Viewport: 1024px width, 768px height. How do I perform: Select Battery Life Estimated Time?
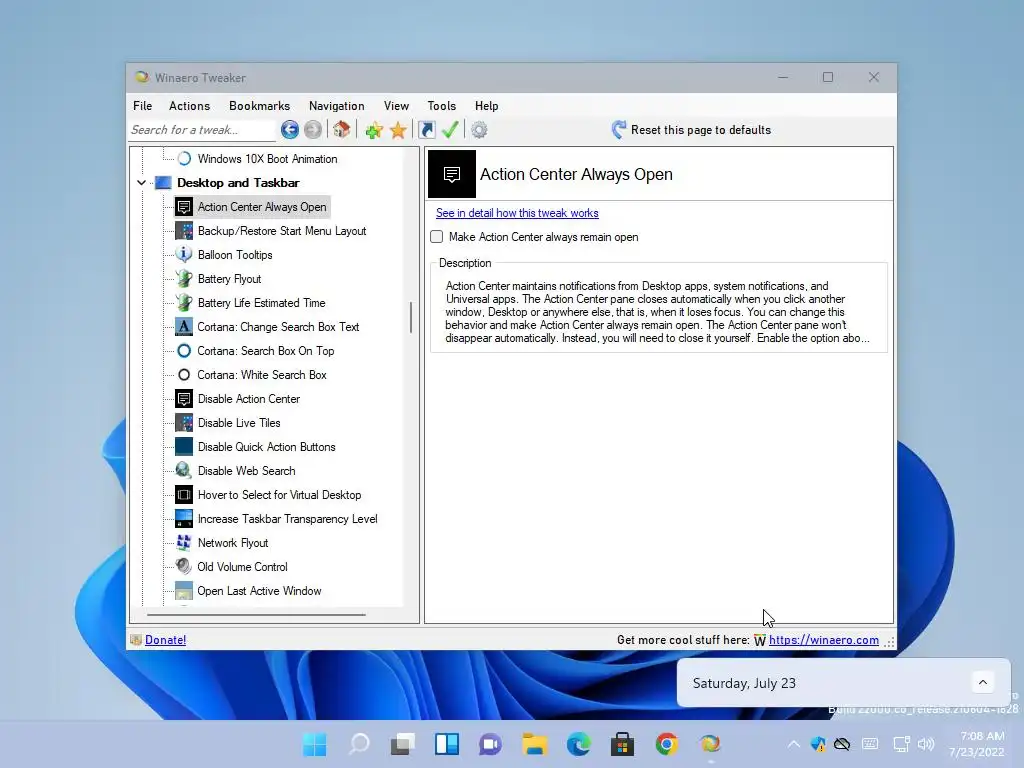261,303
